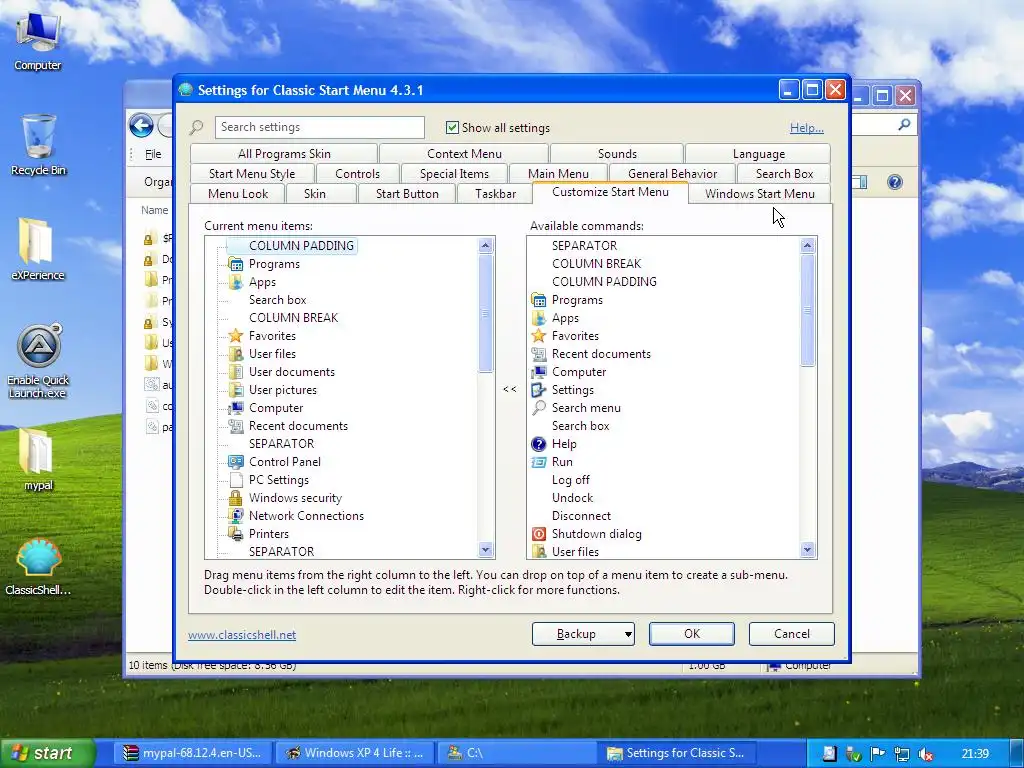The image size is (1024, 768).
Task: Toggle the Show all settings checkbox
Action: coord(452,127)
